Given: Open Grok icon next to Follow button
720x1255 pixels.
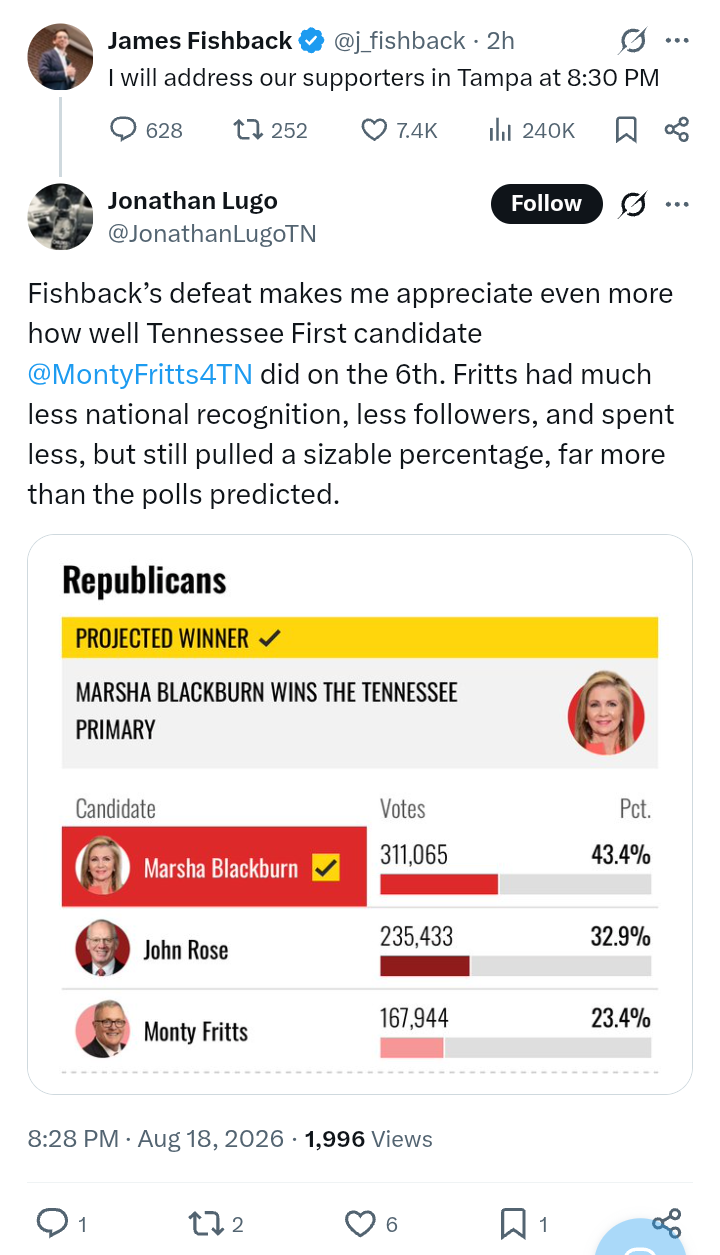Looking at the screenshot, I should (x=633, y=204).
